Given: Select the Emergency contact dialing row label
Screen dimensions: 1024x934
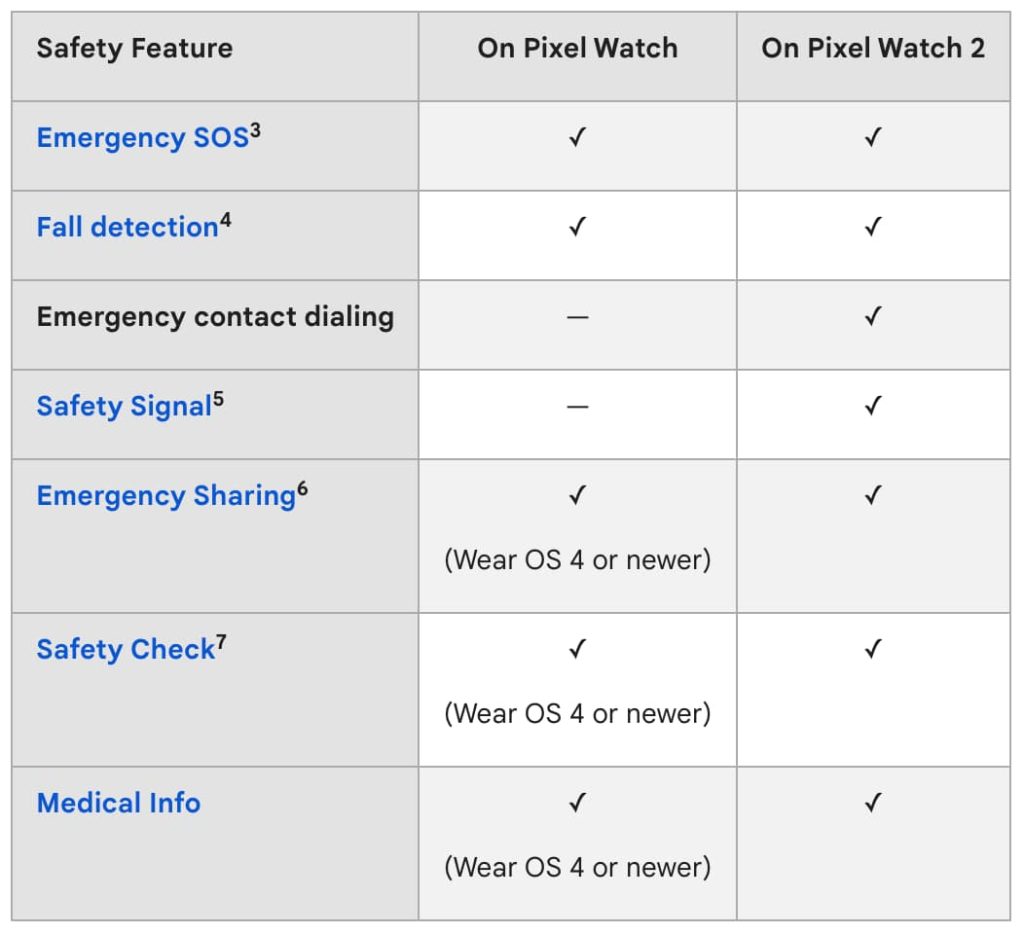Looking at the screenshot, I should click(215, 317).
